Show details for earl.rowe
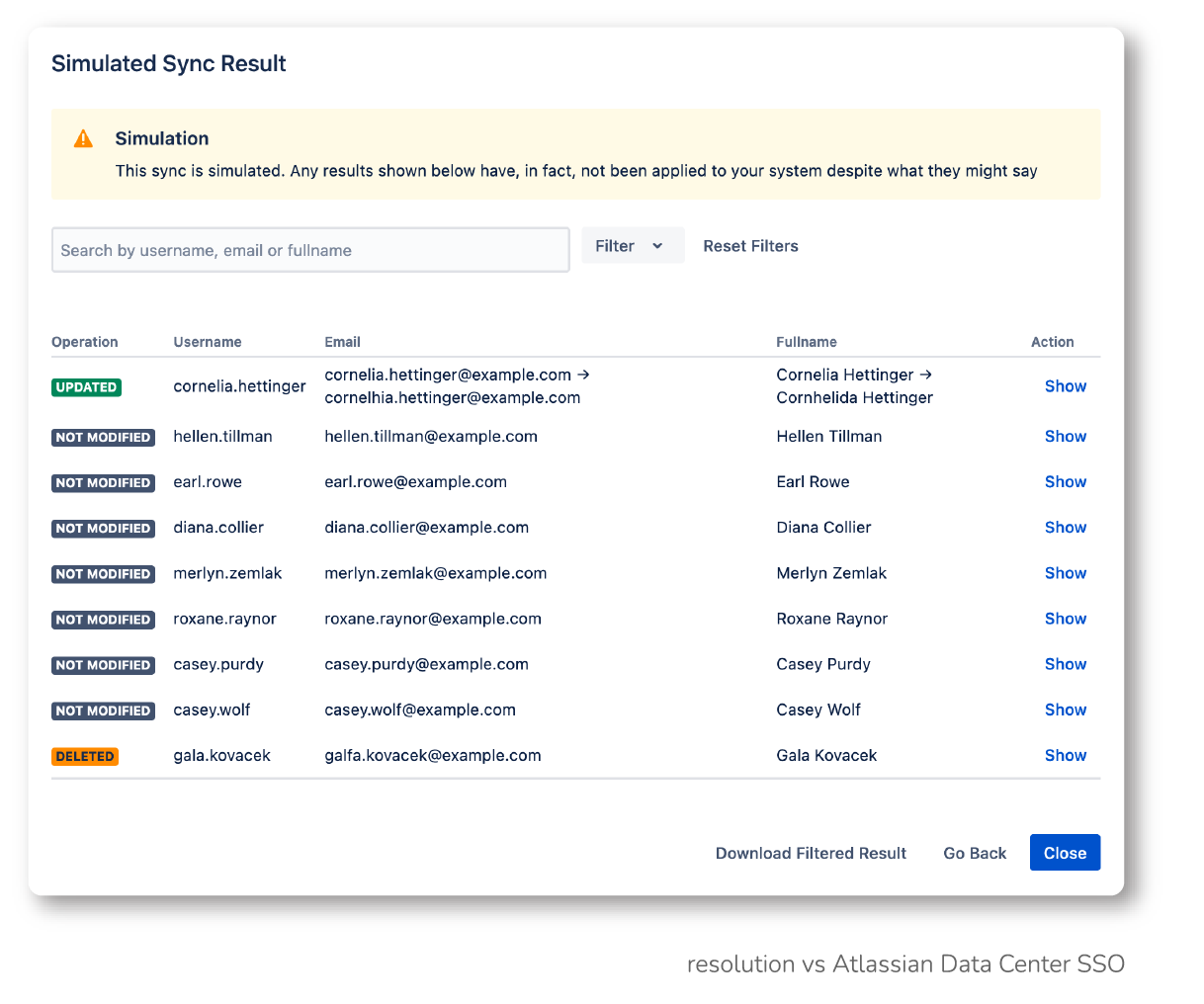Image resolution: width=1204 pixels, height=1004 pixels. tap(1066, 481)
